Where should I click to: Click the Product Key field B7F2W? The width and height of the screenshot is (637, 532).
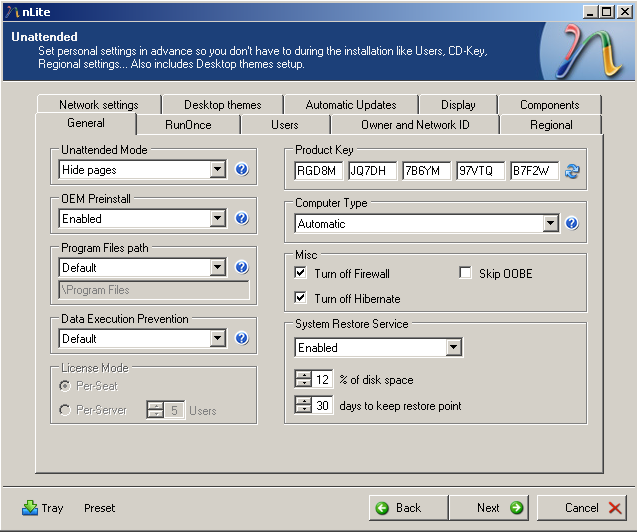(x=535, y=171)
